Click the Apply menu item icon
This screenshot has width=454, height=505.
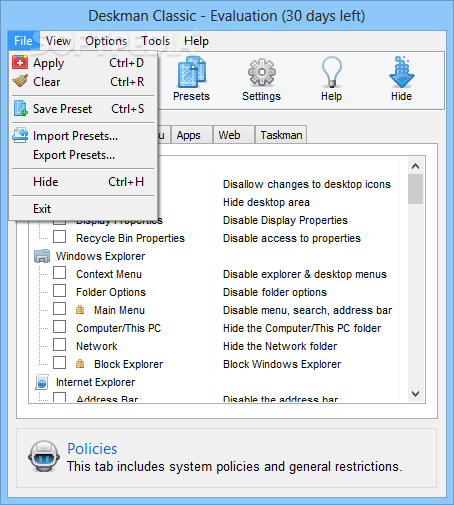click(x=20, y=62)
